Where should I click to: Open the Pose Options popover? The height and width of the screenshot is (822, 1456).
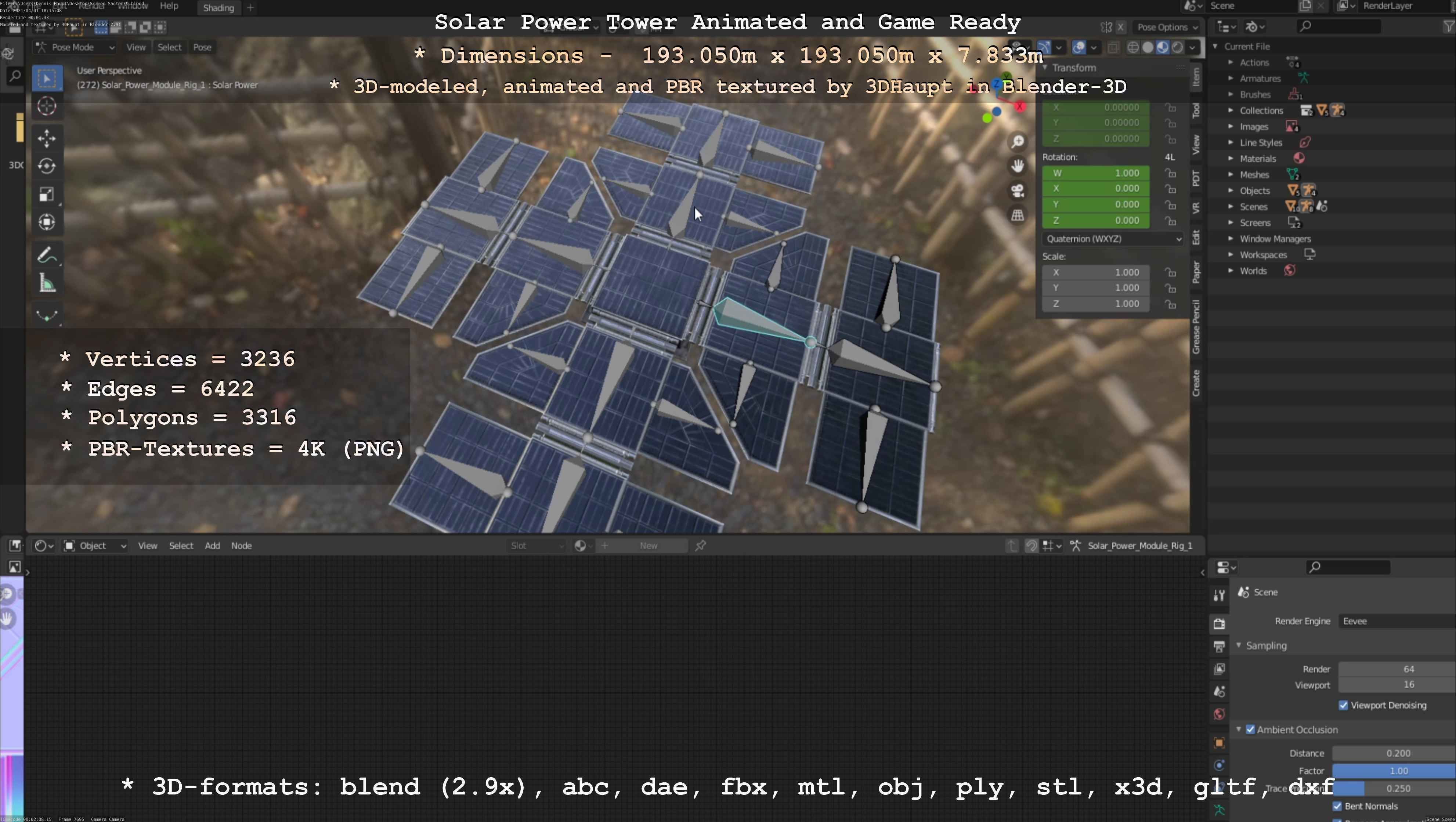[x=1166, y=27]
